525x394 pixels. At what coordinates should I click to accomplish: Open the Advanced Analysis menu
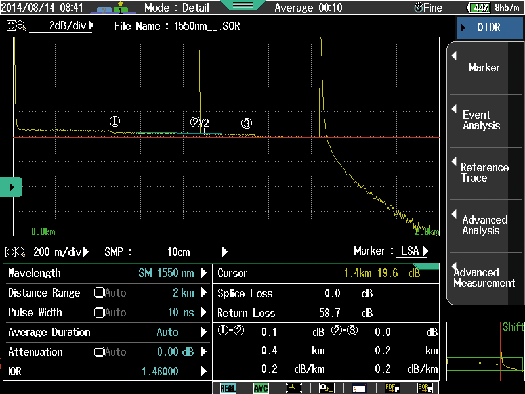484,226
